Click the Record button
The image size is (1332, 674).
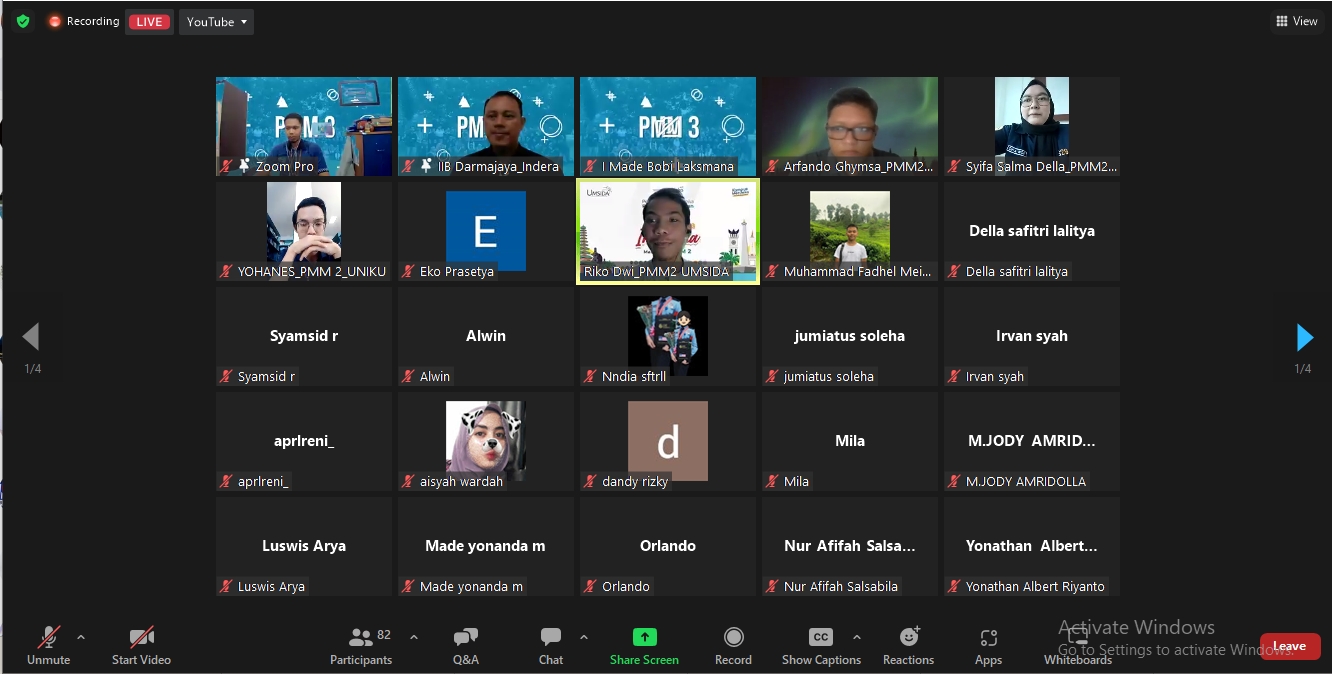[733, 646]
